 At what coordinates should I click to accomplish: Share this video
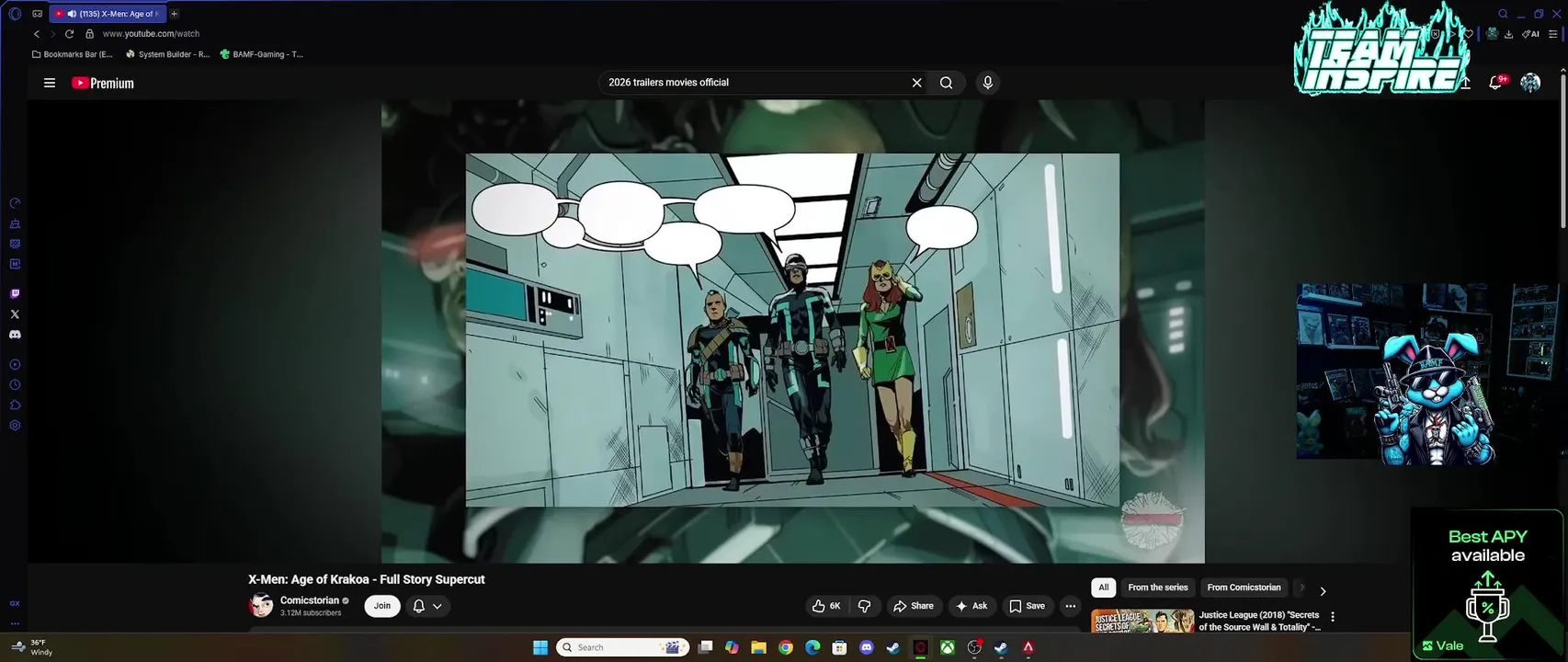(x=913, y=606)
